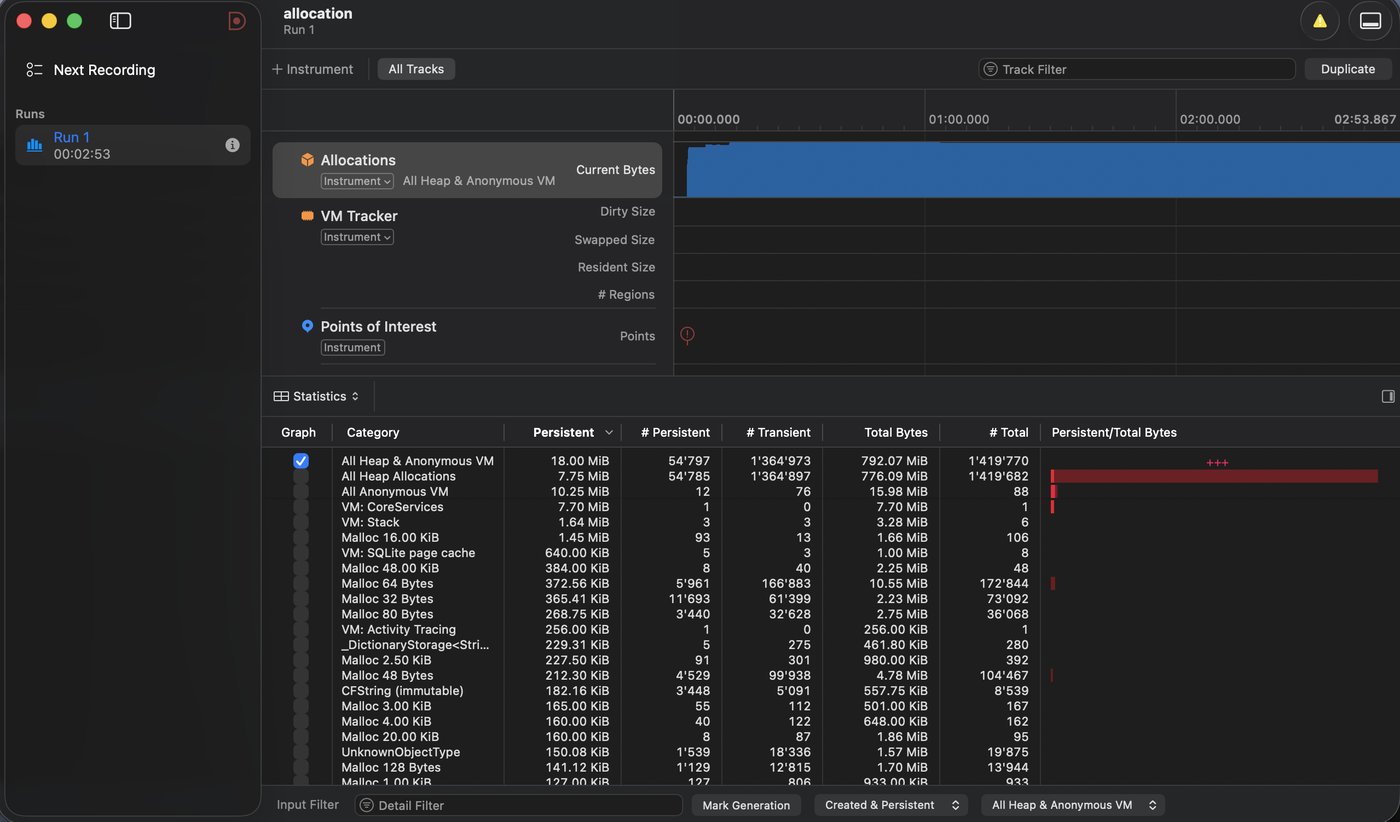Screen dimensions: 1400x822
Task: Enable graph checkbox for VM: Stack
Action: coord(301,522)
